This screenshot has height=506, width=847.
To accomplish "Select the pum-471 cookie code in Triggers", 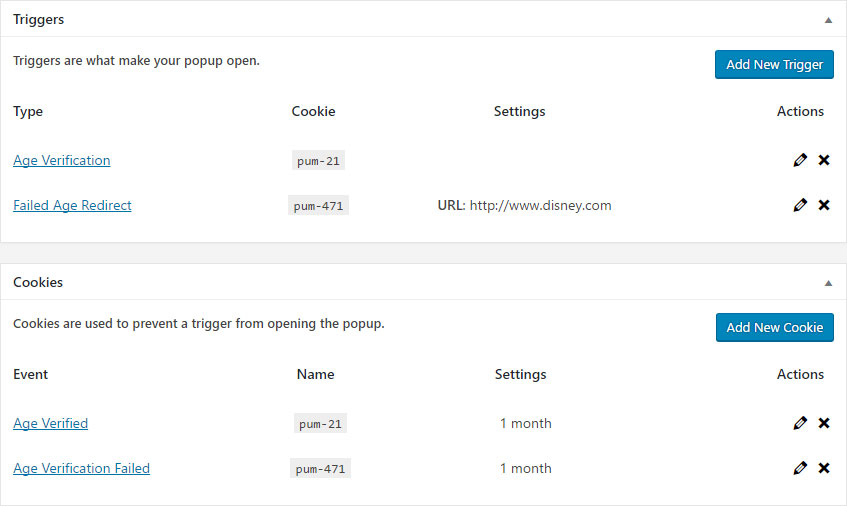I will 318,205.
